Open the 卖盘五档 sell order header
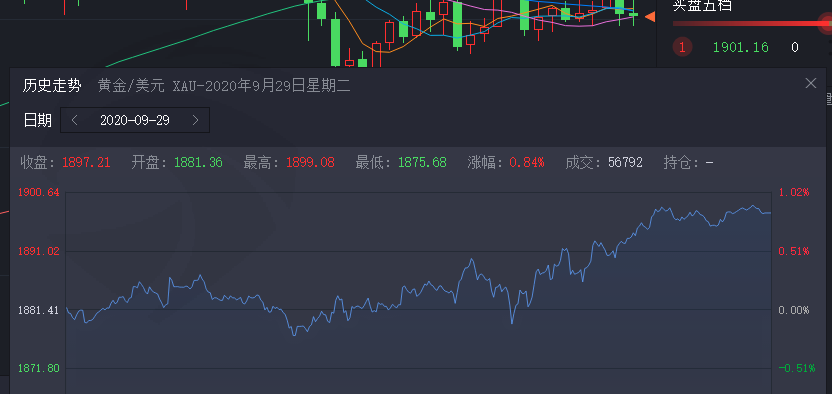This screenshot has height=394, width=832. click(x=702, y=5)
